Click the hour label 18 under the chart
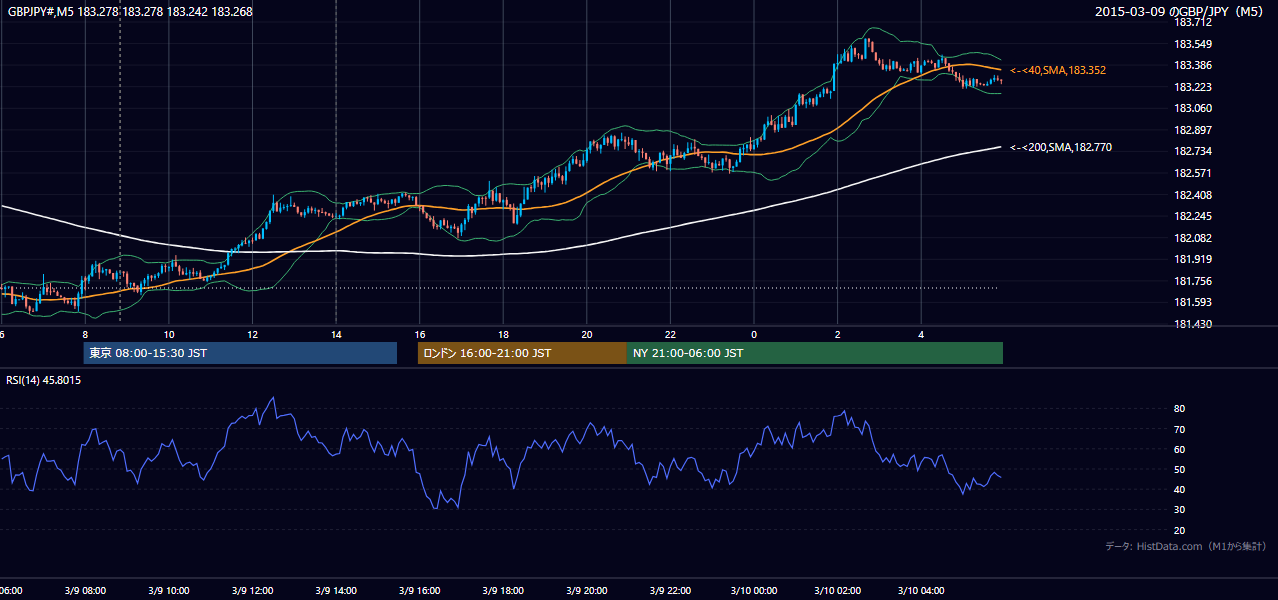 (503, 334)
